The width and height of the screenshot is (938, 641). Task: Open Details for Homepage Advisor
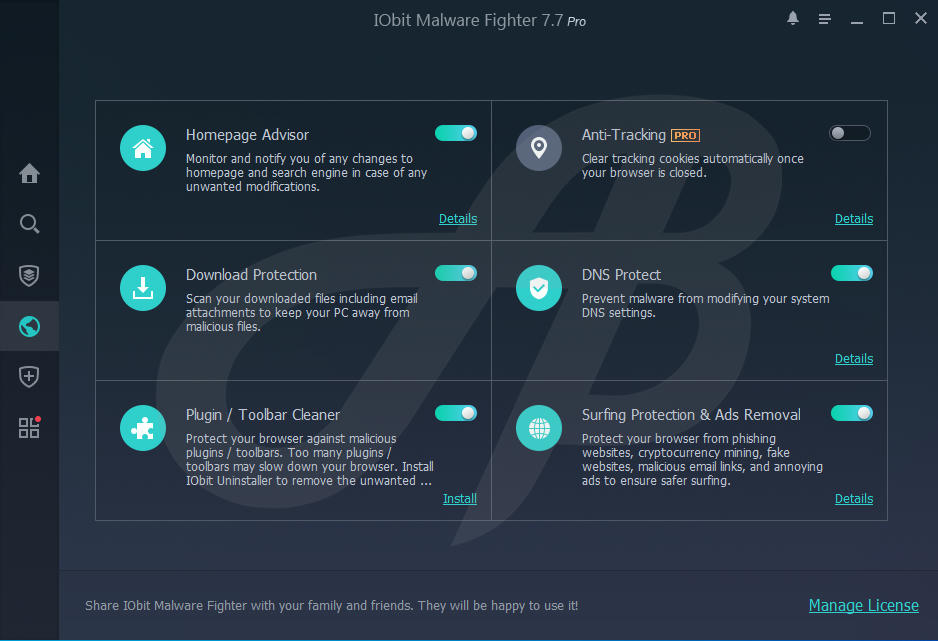[x=458, y=219]
